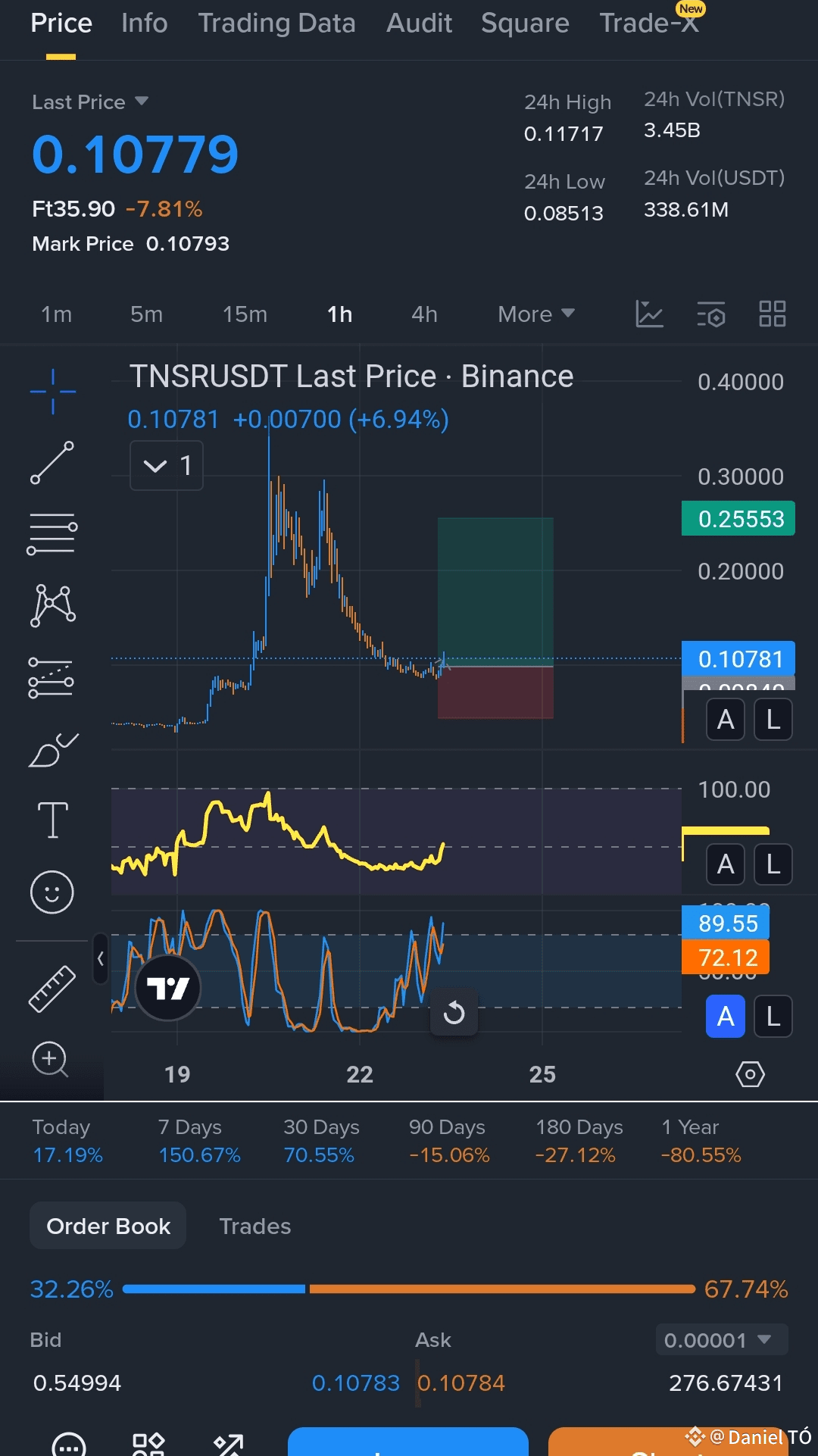Open chart indicators line-graph icon
The width and height of the screenshot is (818, 1456).
point(649,314)
